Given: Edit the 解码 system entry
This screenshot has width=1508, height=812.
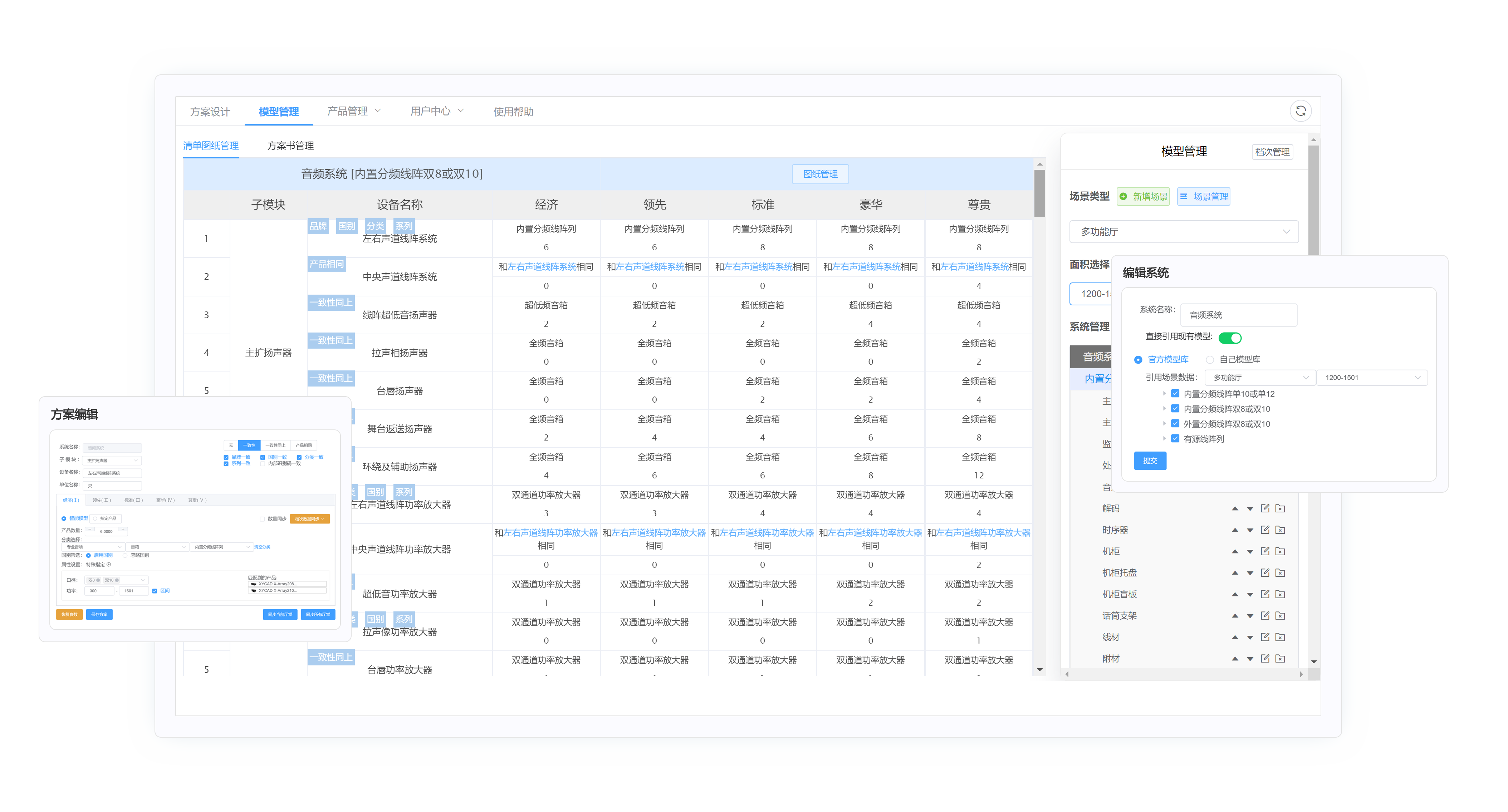Looking at the screenshot, I should tap(1265, 508).
